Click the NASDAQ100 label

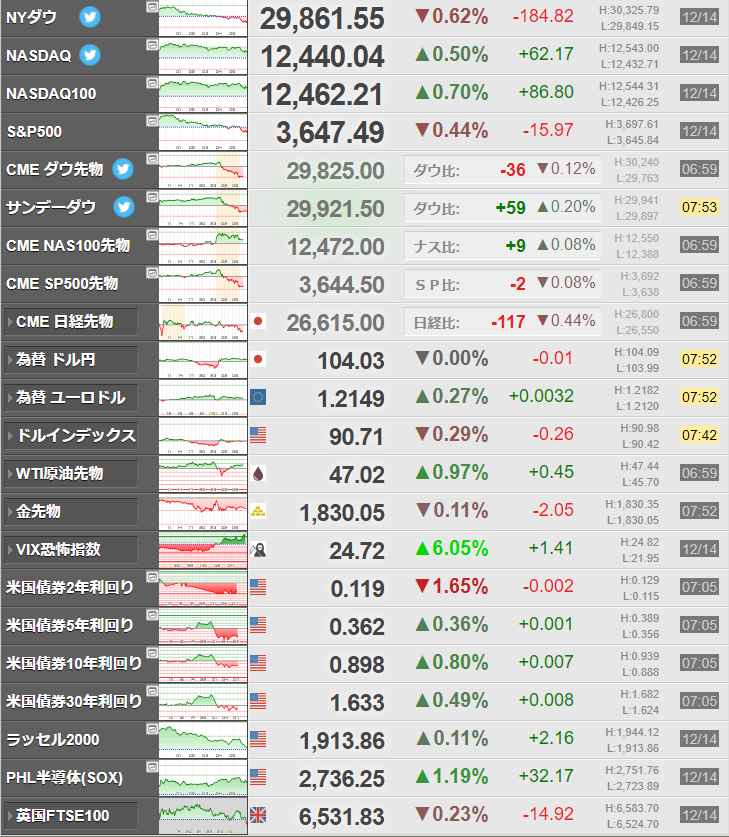coord(51,94)
